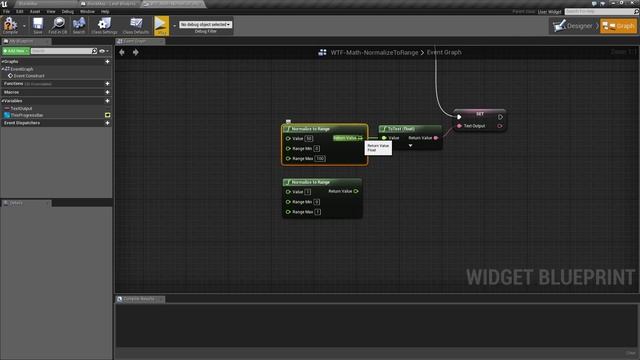Open My Blueprint view options eye dropdown
The height and width of the screenshot is (360, 640).
pos(104,51)
